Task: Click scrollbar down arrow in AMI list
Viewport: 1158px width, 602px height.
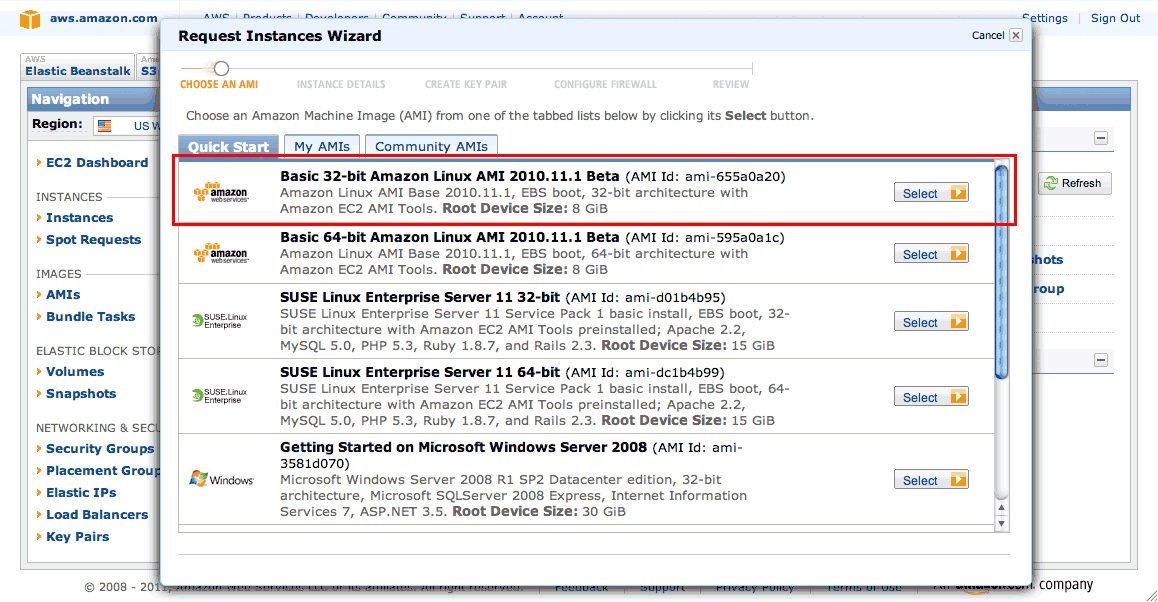Action: (x=1001, y=524)
